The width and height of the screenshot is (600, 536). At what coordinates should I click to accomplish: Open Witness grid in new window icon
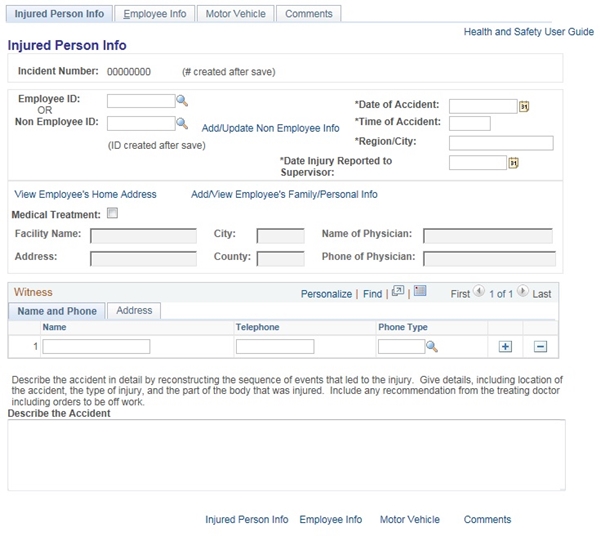(397, 292)
